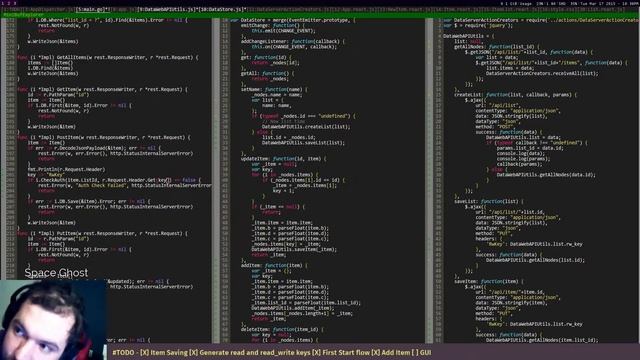Click the 'addItem: function(item)' line
Image resolution: width=640 pixels, height=360 pixels.
(274, 265)
